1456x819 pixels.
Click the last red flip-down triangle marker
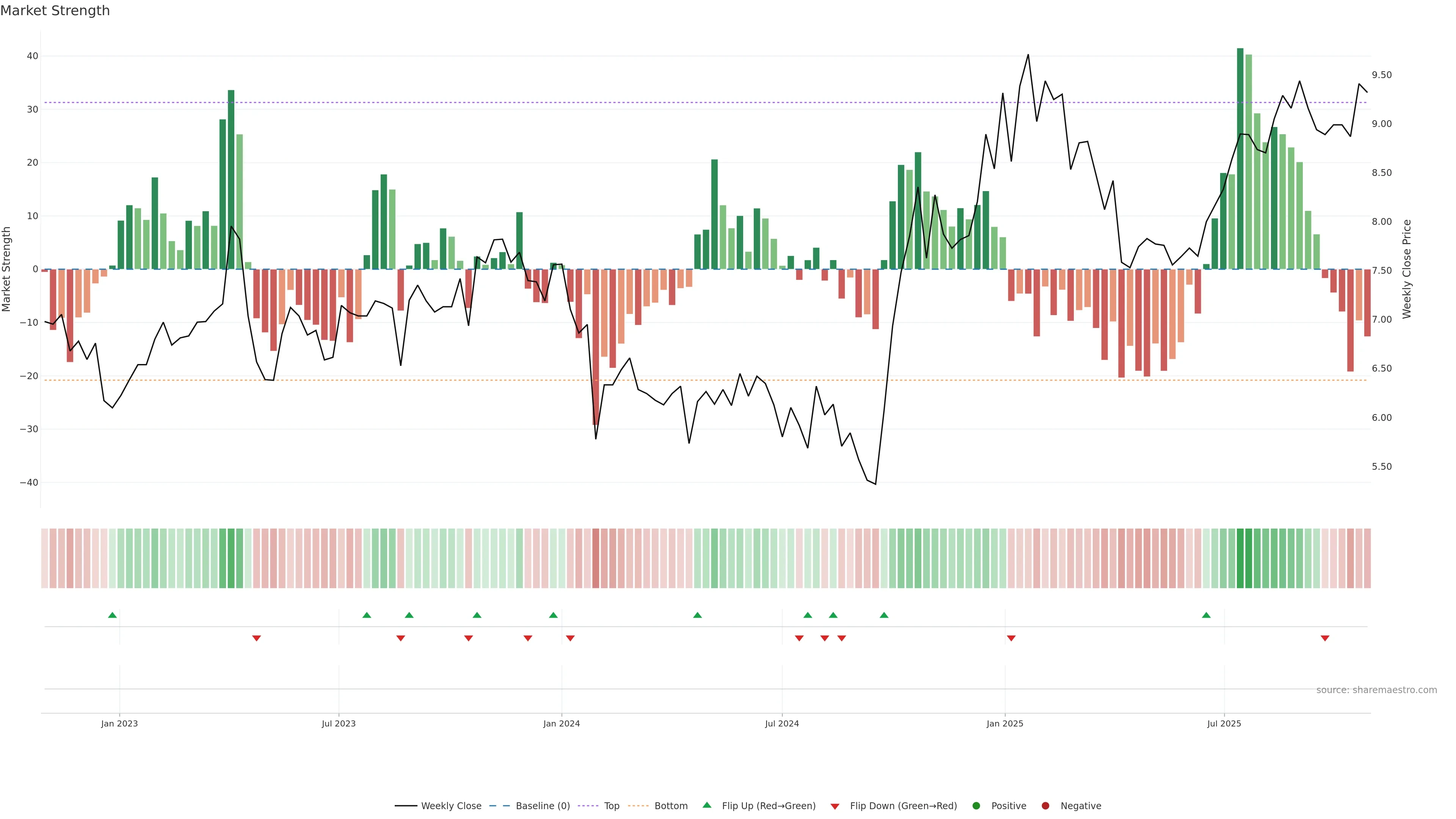tap(1325, 638)
